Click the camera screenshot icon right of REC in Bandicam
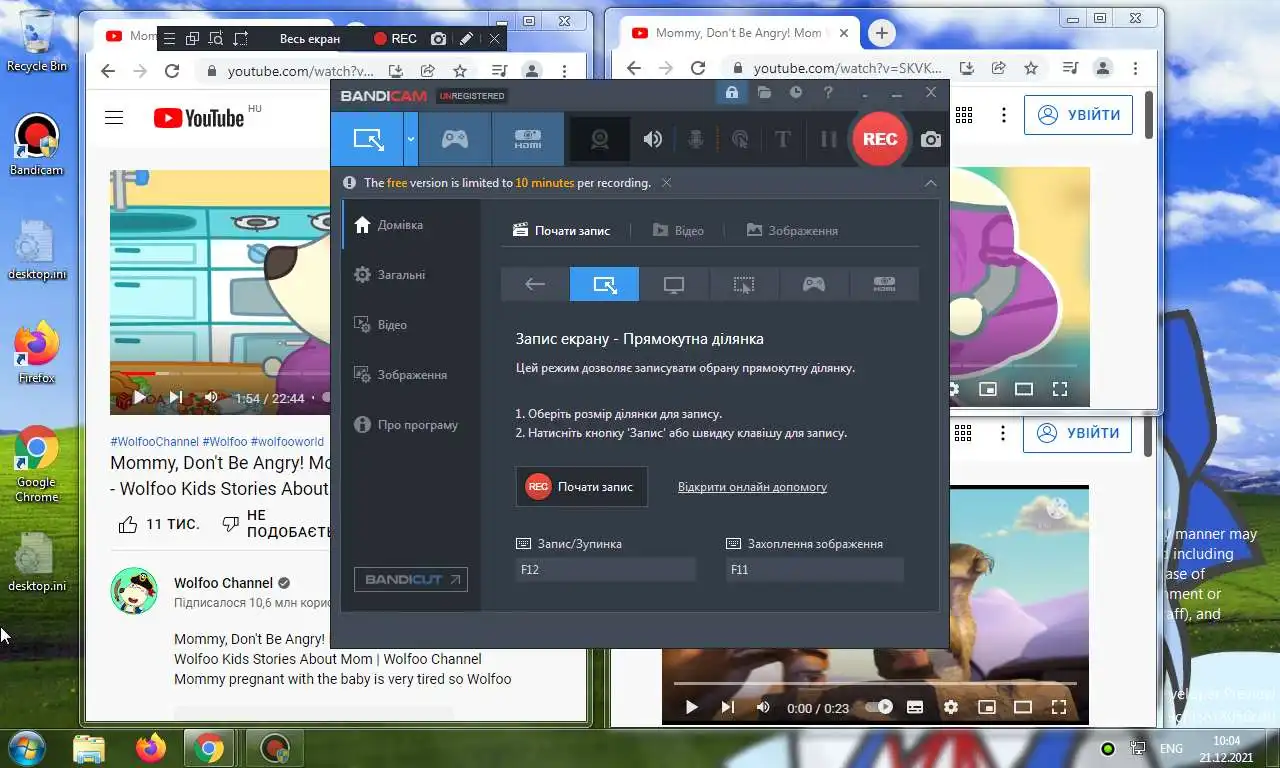 (931, 139)
